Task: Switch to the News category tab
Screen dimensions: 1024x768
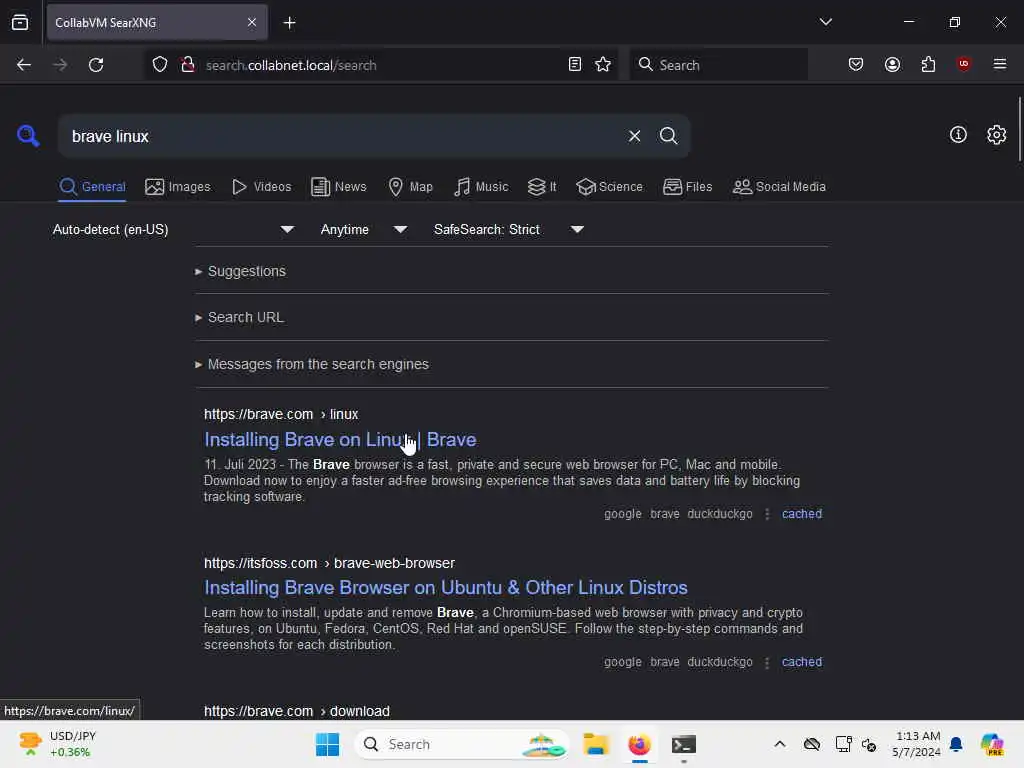Action: (338, 187)
